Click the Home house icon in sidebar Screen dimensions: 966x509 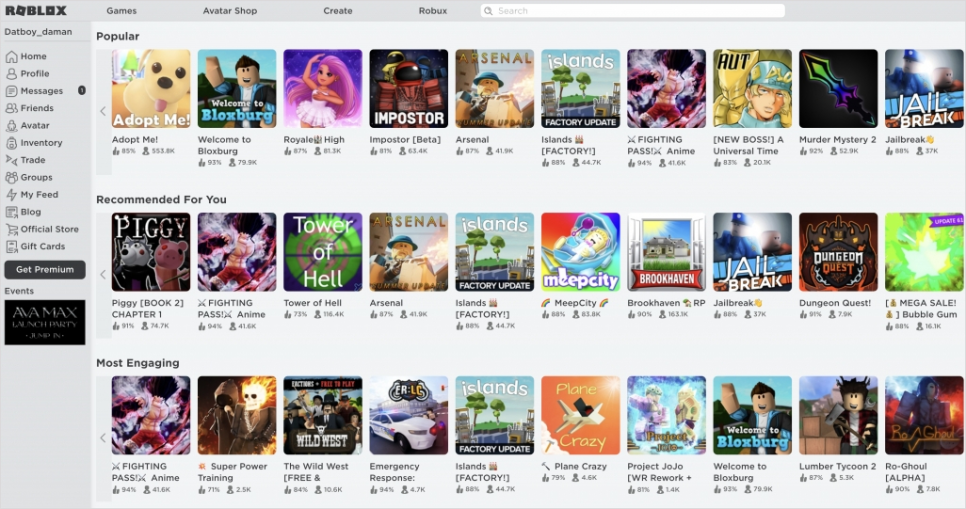pyautogui.click(x=11, y=57)
